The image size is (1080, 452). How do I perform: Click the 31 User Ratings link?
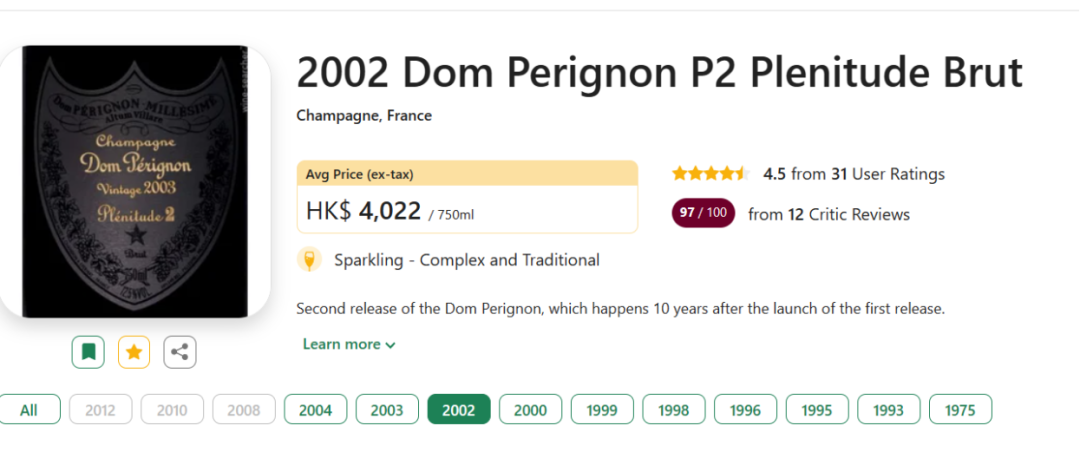pos(888,174)
